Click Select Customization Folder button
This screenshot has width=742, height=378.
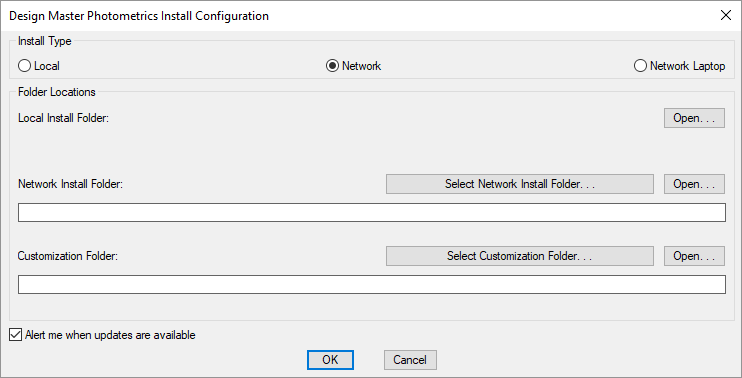[520, 256]
